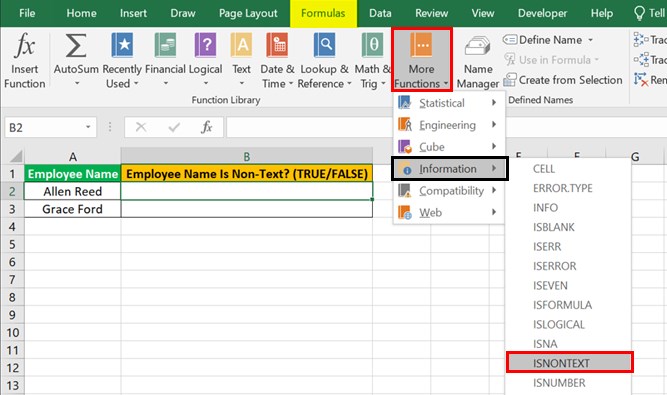Click Use in Formula
This screenshot has height=395, width=667.
point(551,60)
